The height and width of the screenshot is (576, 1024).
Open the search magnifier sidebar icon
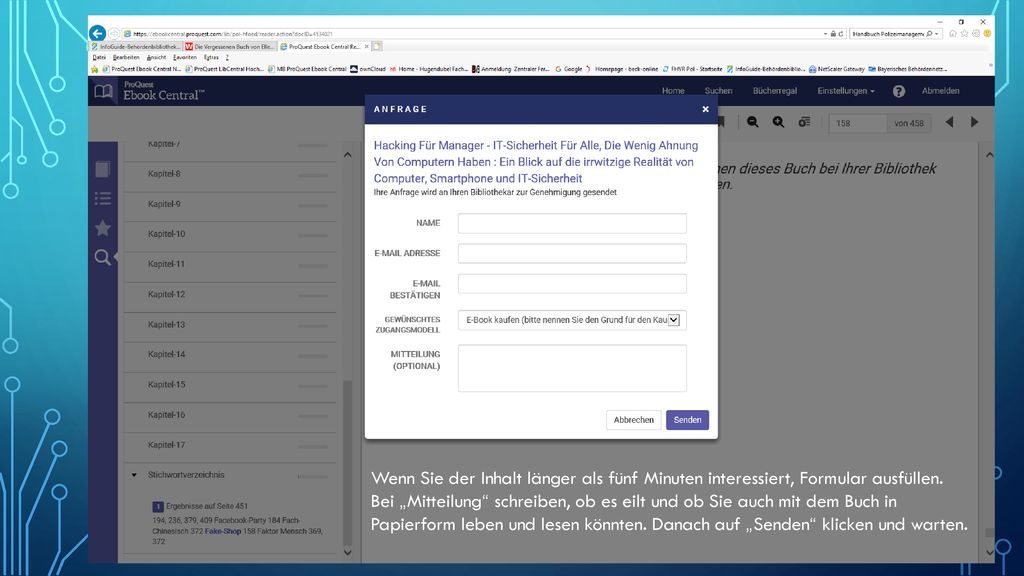point(103,257)
